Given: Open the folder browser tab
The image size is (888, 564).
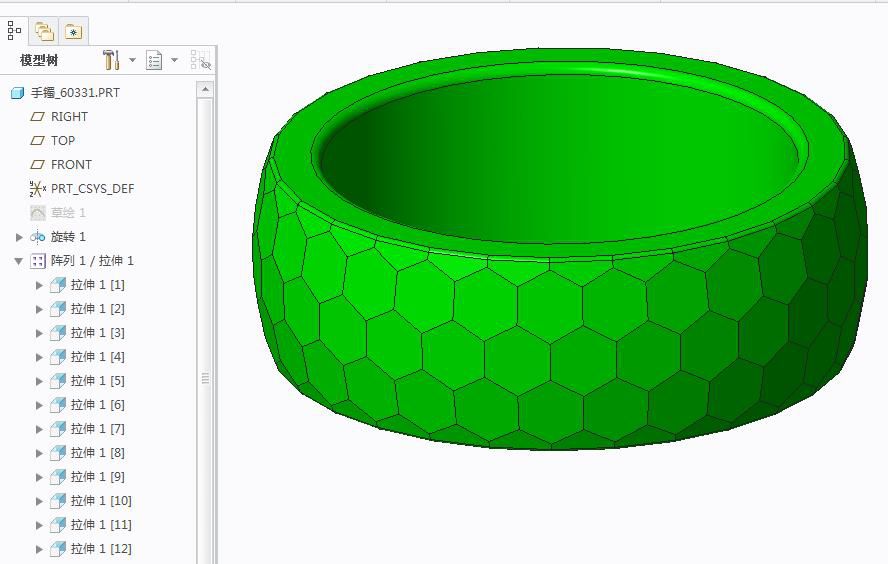Looking at the screenshot, I should tap(44, 31).
